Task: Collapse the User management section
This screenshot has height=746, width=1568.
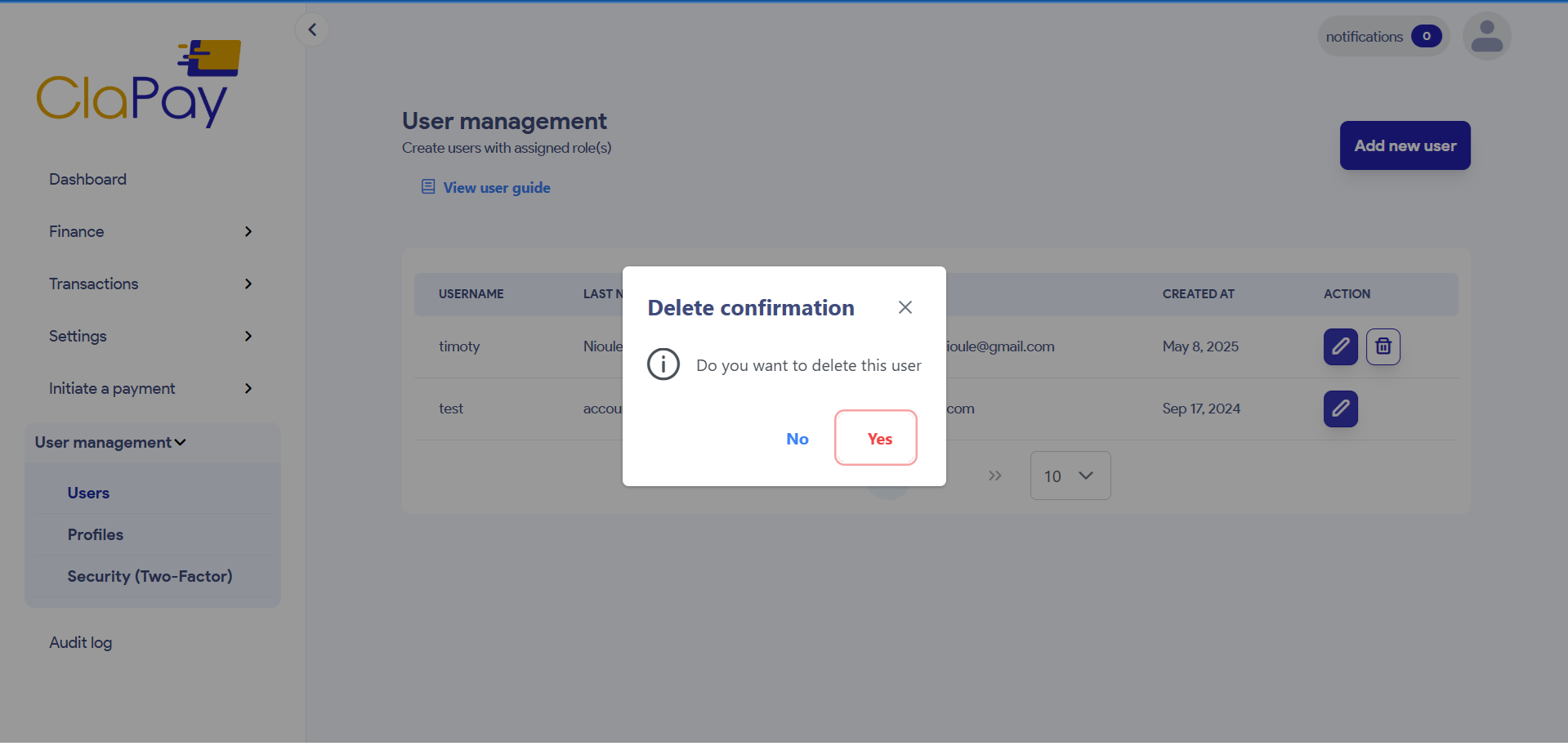Action: [111, 442]
